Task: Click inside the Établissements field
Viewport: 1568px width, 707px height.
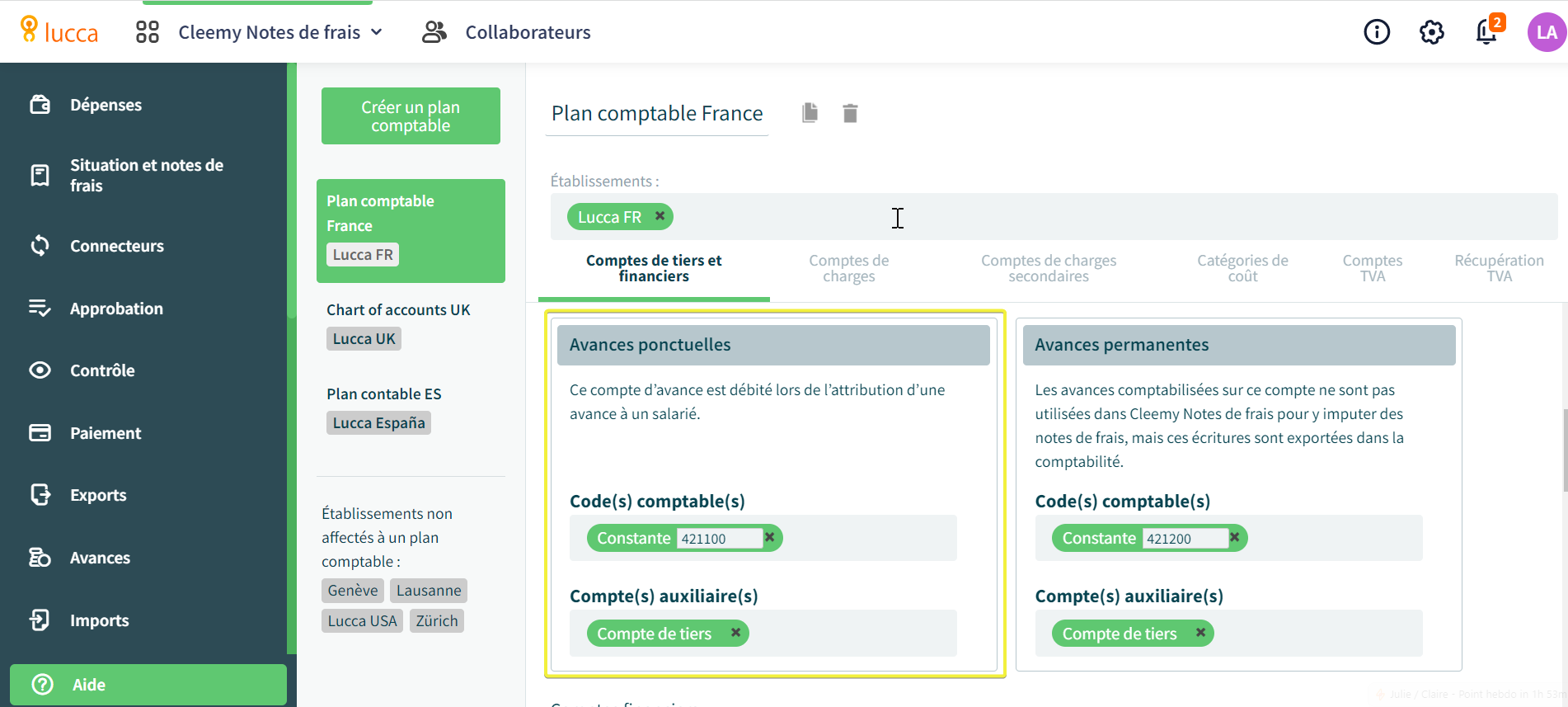Action: (x=1054, y=217)
